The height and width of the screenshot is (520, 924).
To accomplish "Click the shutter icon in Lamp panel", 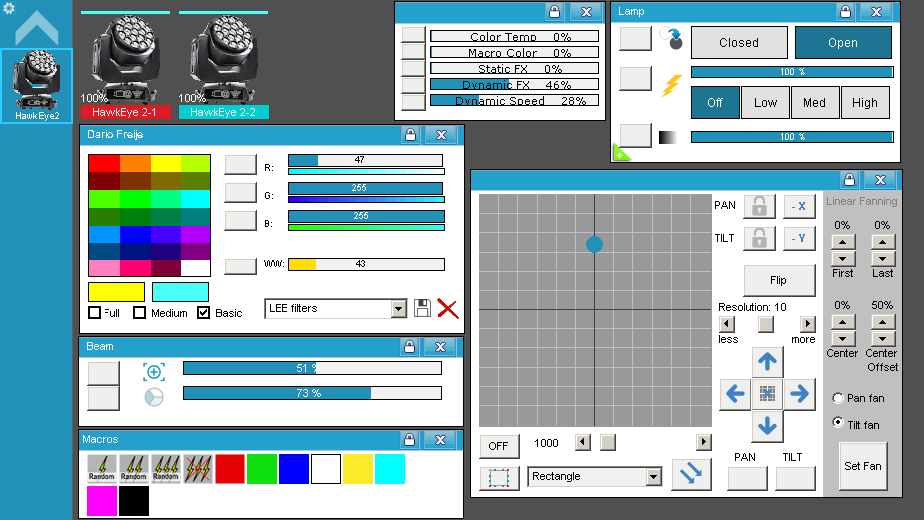I will 671,39.
